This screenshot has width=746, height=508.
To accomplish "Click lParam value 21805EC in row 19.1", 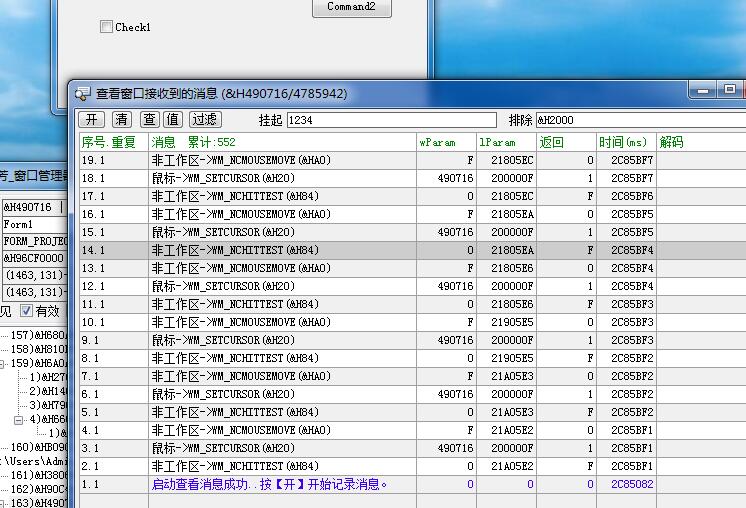I will click(512, 160).
